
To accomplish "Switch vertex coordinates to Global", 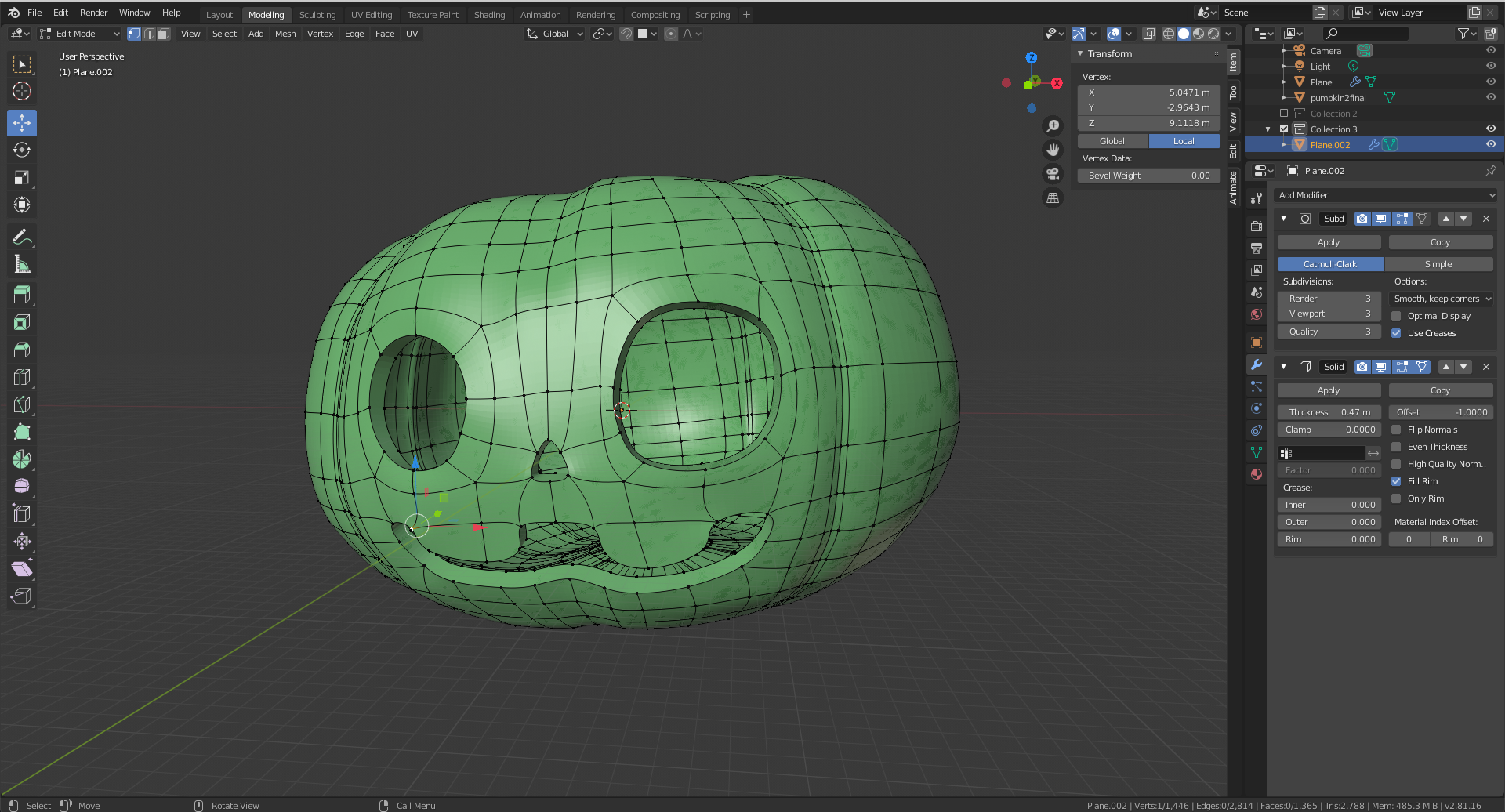I will [1112, 141].
